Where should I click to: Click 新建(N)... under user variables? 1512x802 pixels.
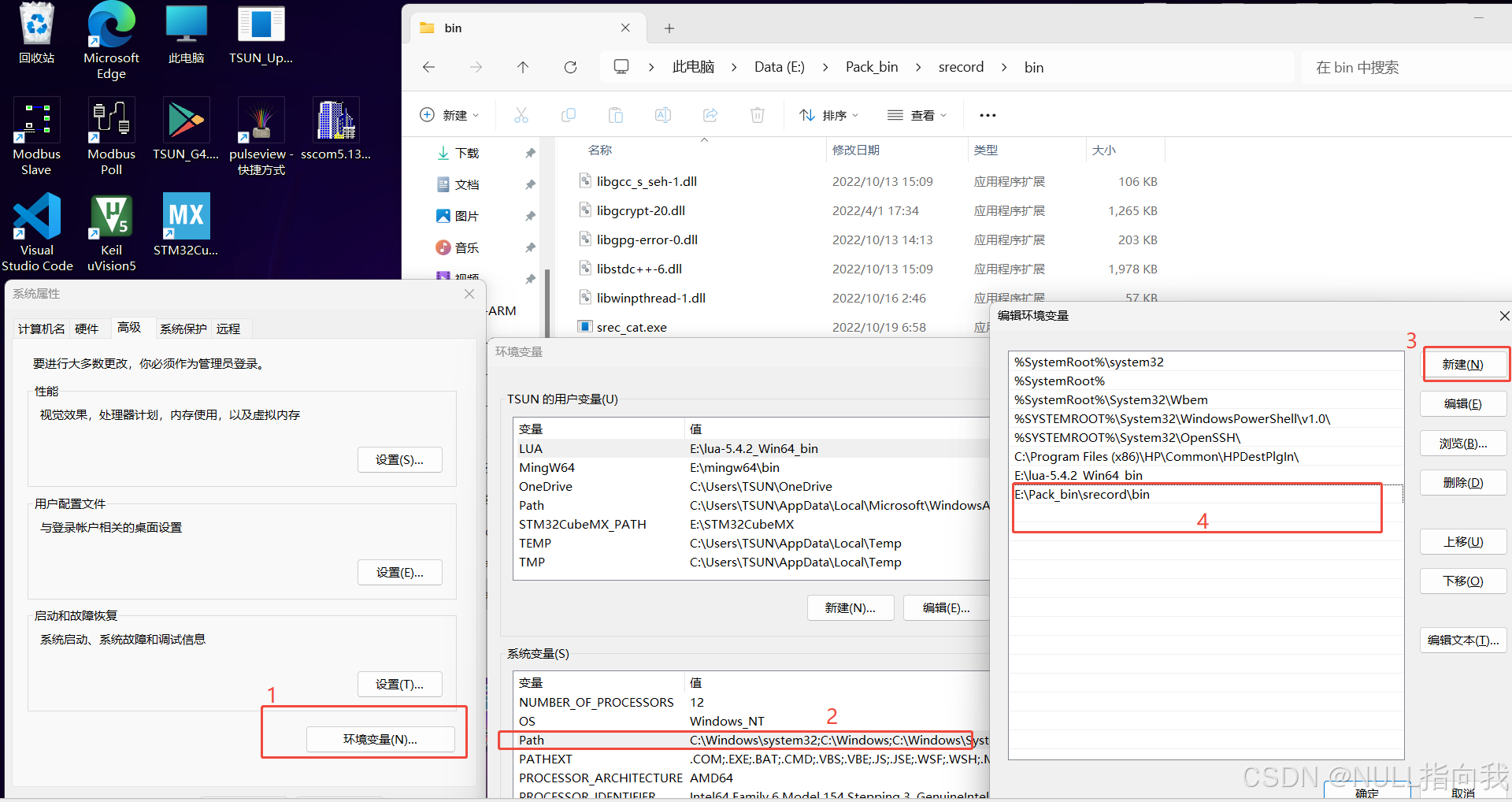point(850,607)
